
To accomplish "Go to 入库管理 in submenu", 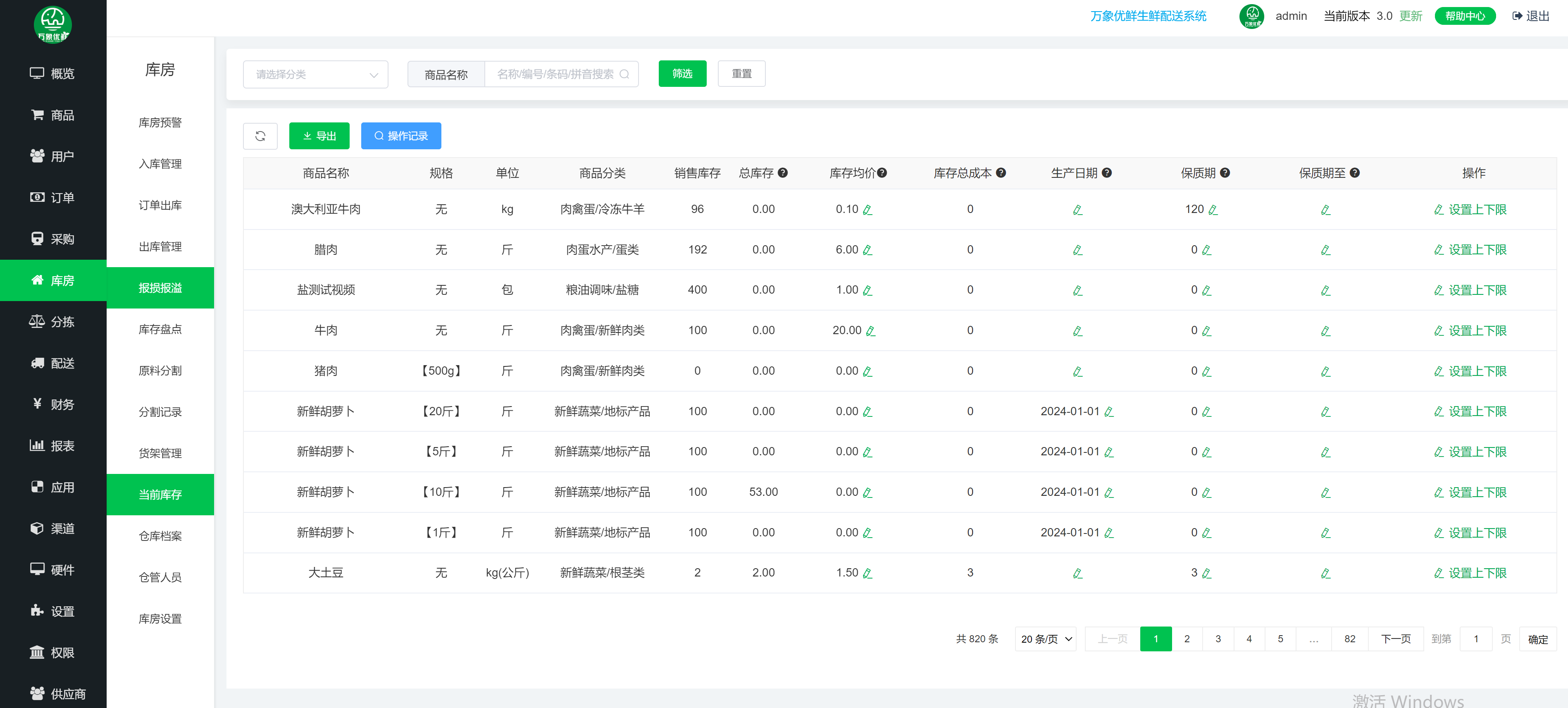I will (x=160, y=164).
